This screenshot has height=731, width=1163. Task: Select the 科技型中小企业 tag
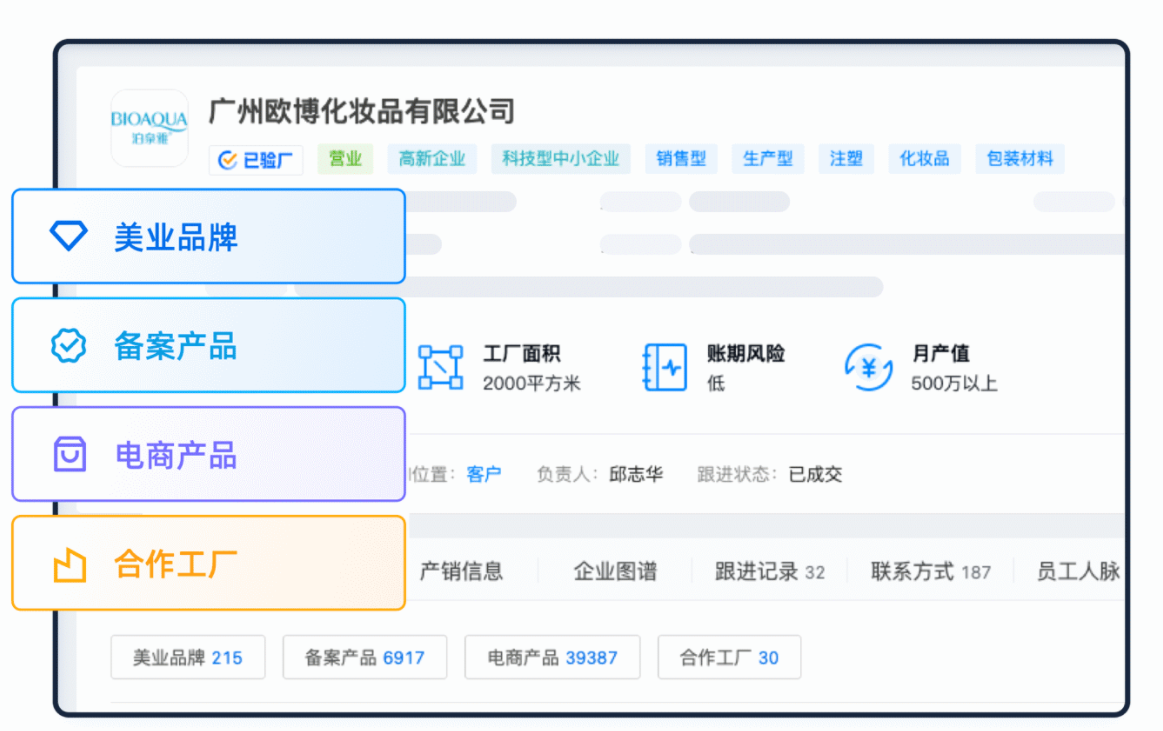tap(560, 158)
